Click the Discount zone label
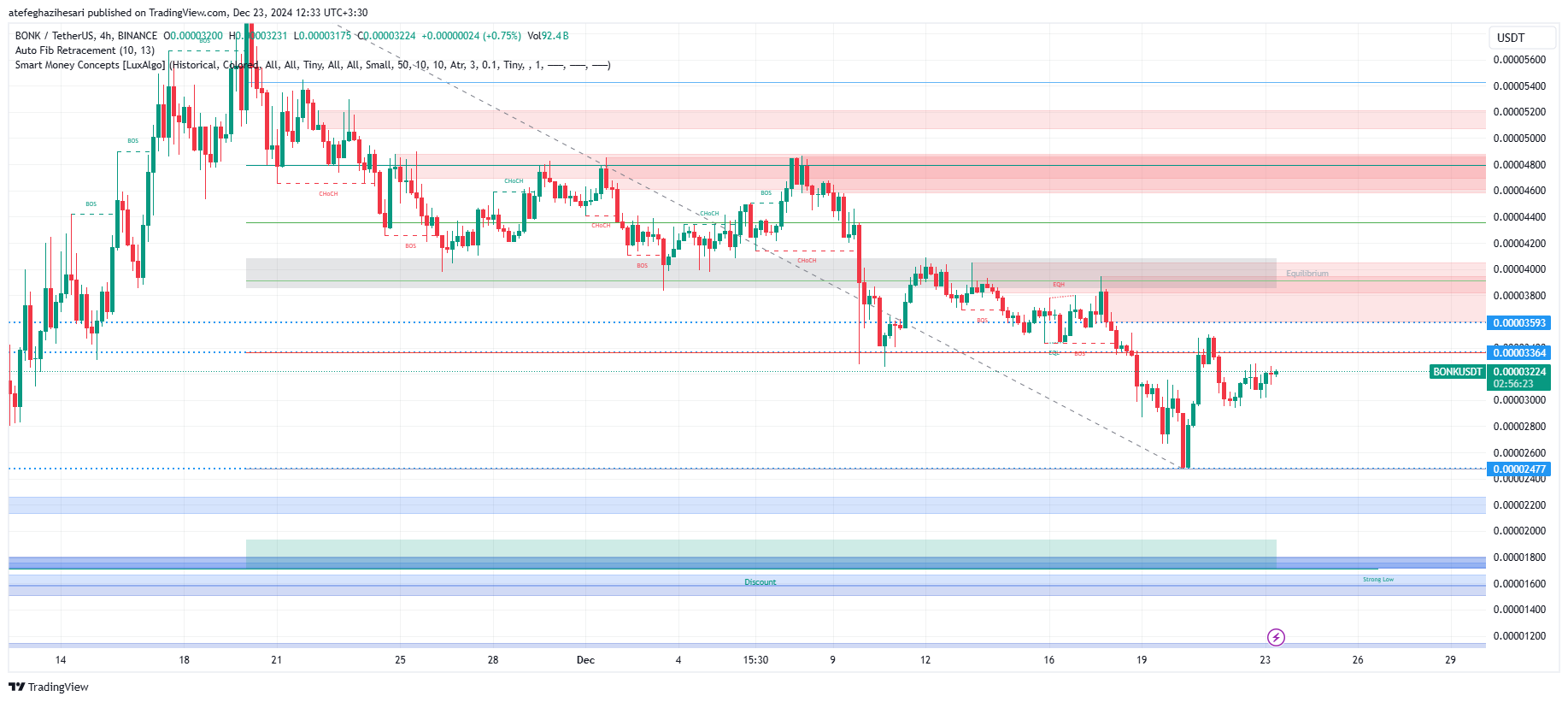Screen dimensions: 1568x702 [x=760, y=582]
